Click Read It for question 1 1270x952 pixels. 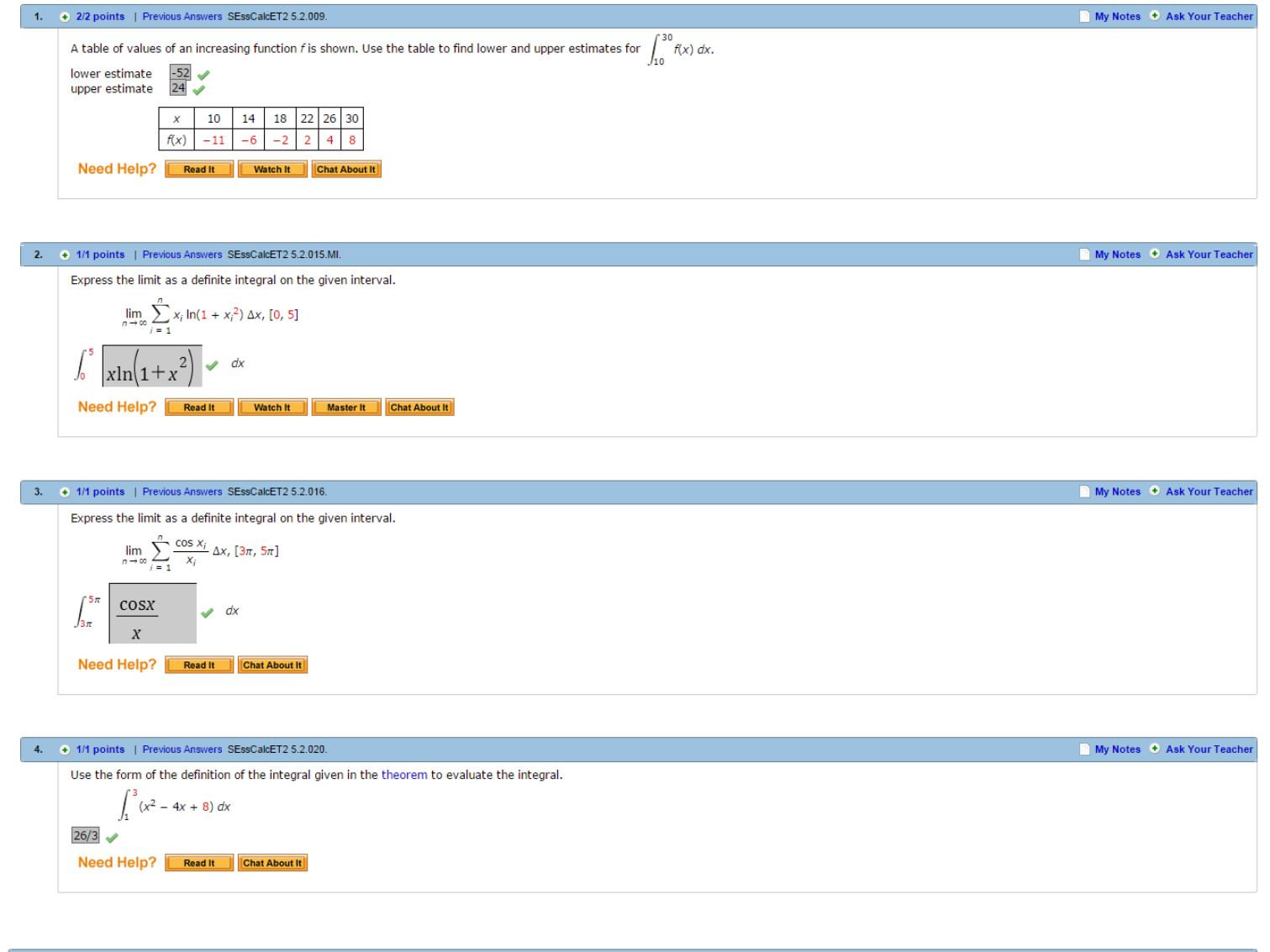tap(198, 169)
